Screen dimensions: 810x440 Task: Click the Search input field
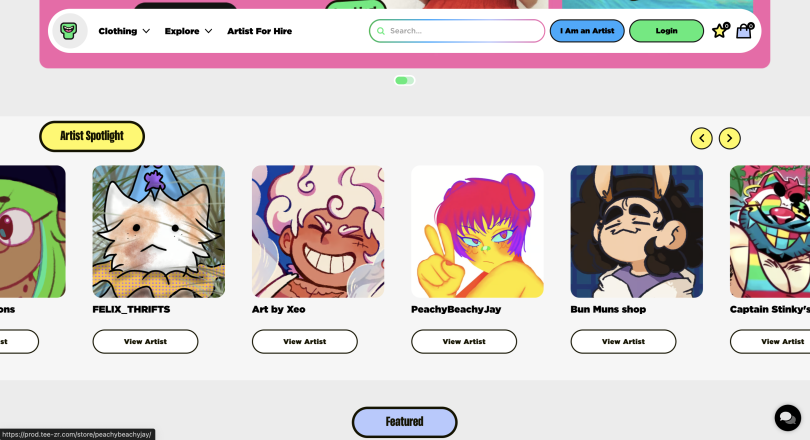[x=457, y=31]
